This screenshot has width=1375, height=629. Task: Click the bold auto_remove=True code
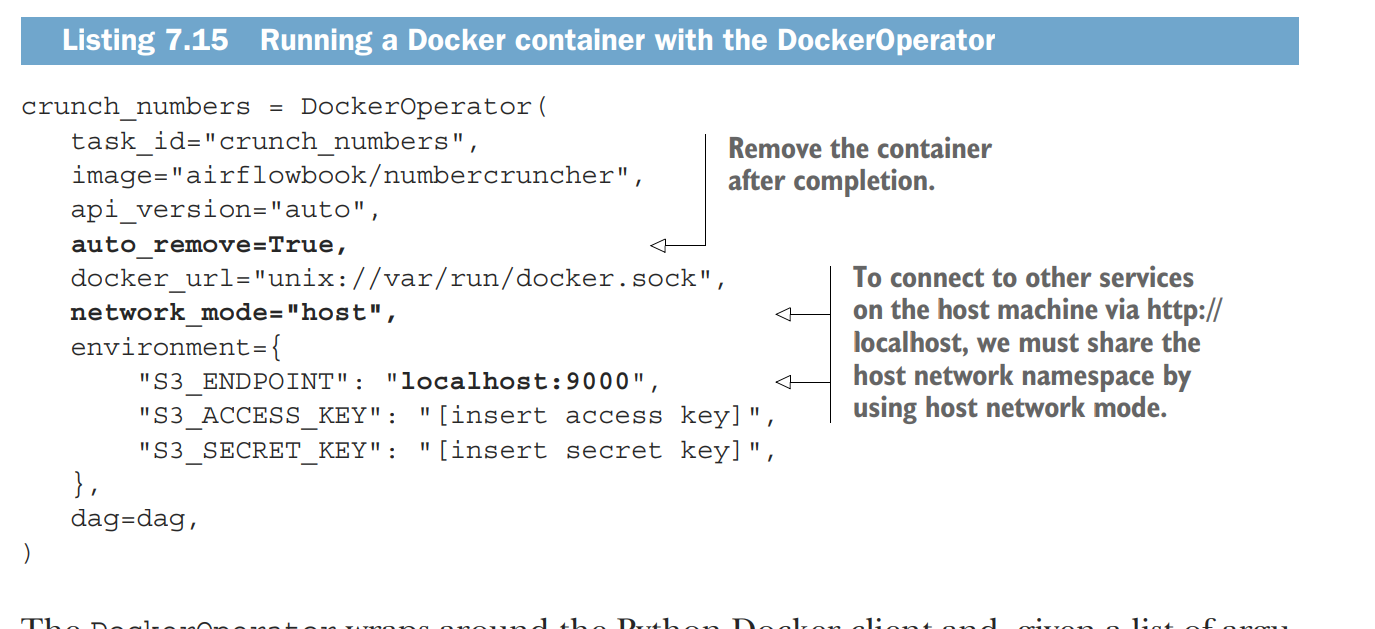click(x=209, y=245)
